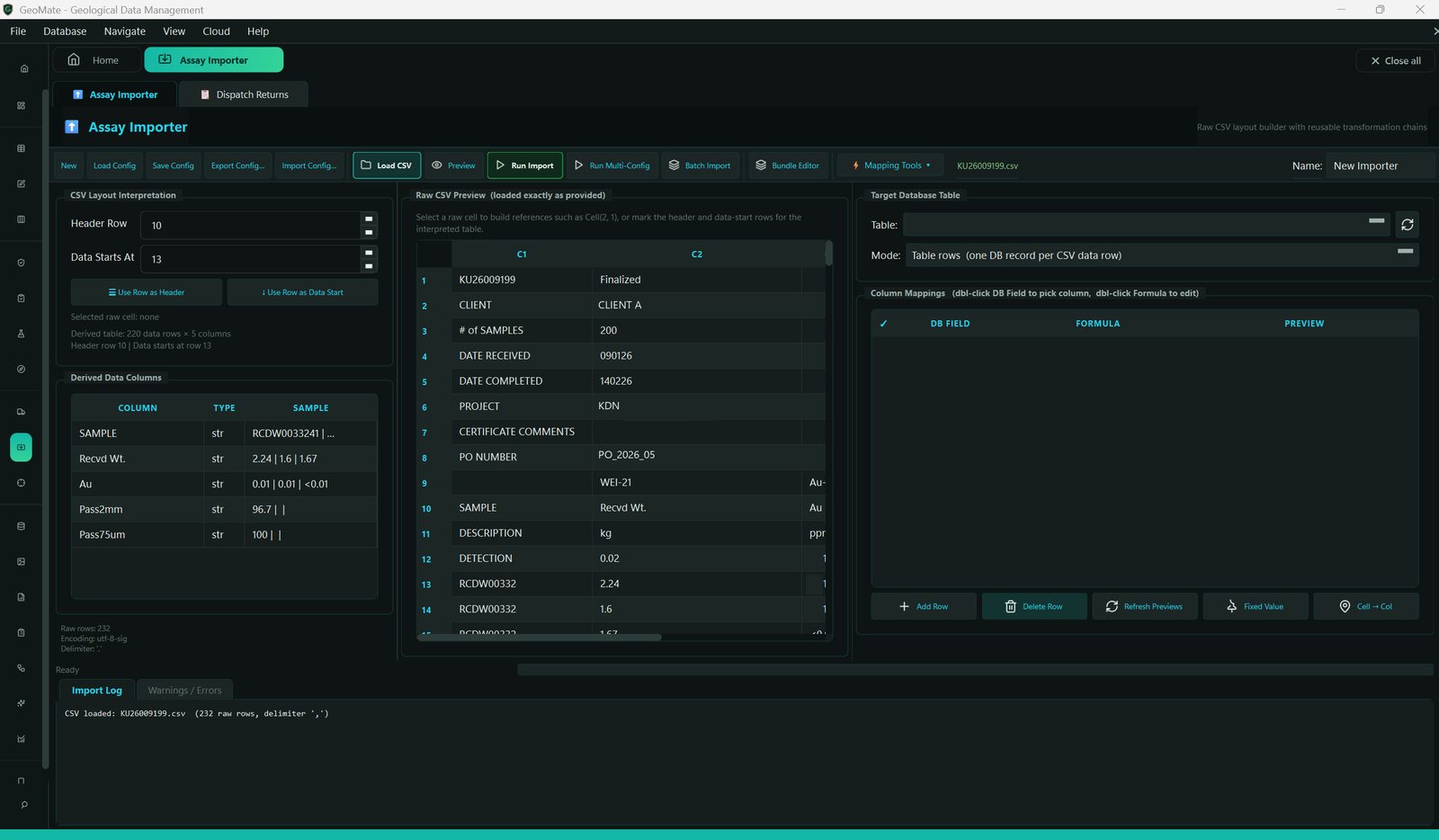Decrement the Data Starts At value
The image size is (1439, 840).
click(369, 266)
